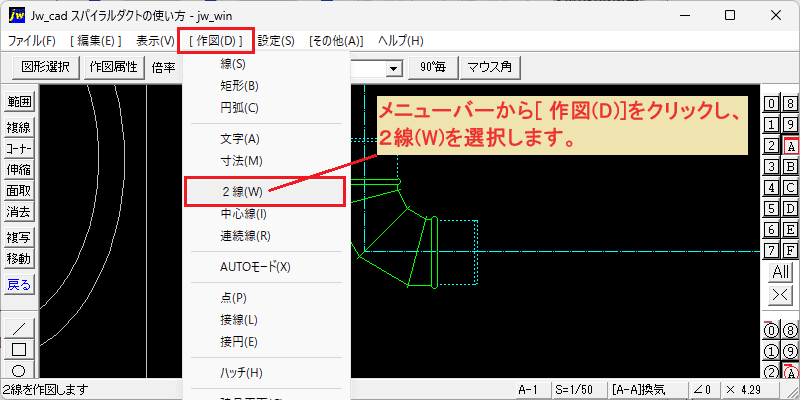Open the [編集(E)] menu
The height and width of the screenshot is (400, 800).
click(x=96, y=41)
